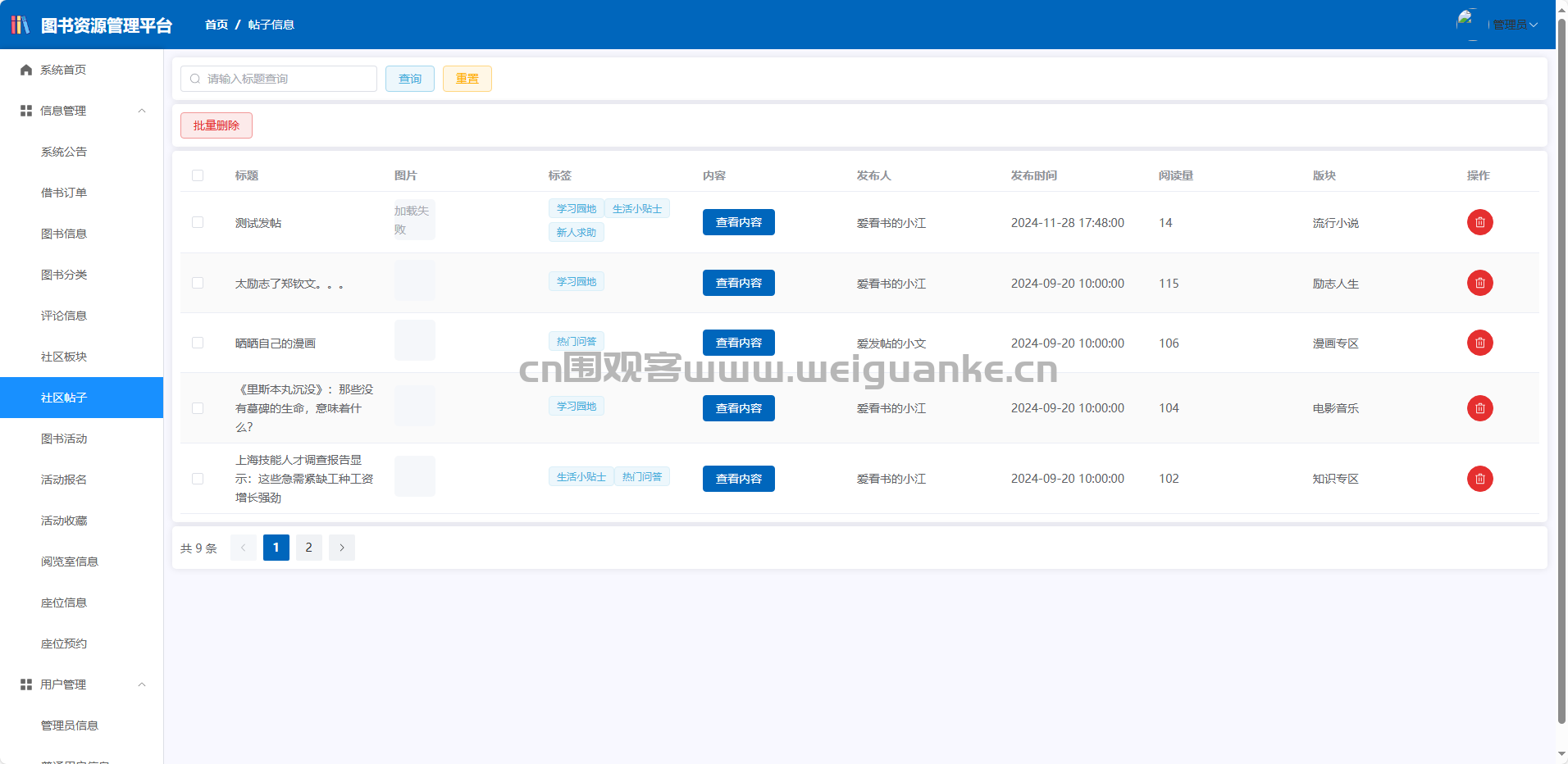
Task: Open 图书活动 in sidebar
Action: [x=81, y=439]
